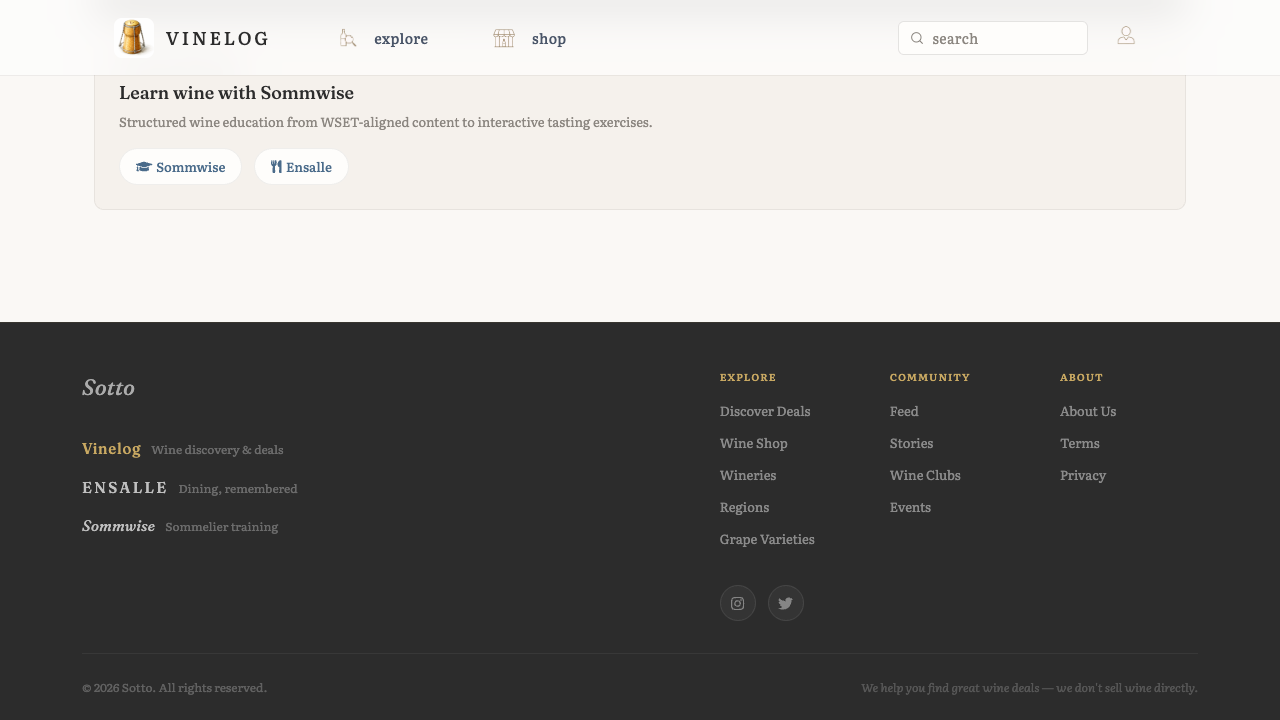Click the COMMUNITY footer column heading
This screenshot has height=720, width=1280.
[x=930, y=377]
